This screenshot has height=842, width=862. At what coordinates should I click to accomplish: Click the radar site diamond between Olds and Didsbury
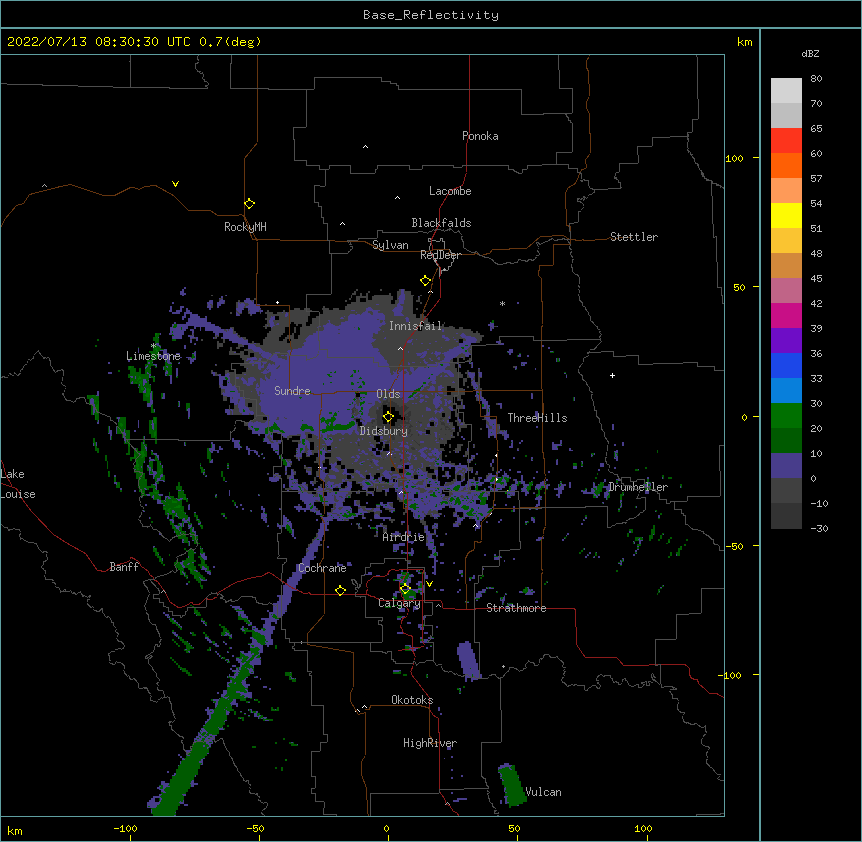click(x=388, y=417)
